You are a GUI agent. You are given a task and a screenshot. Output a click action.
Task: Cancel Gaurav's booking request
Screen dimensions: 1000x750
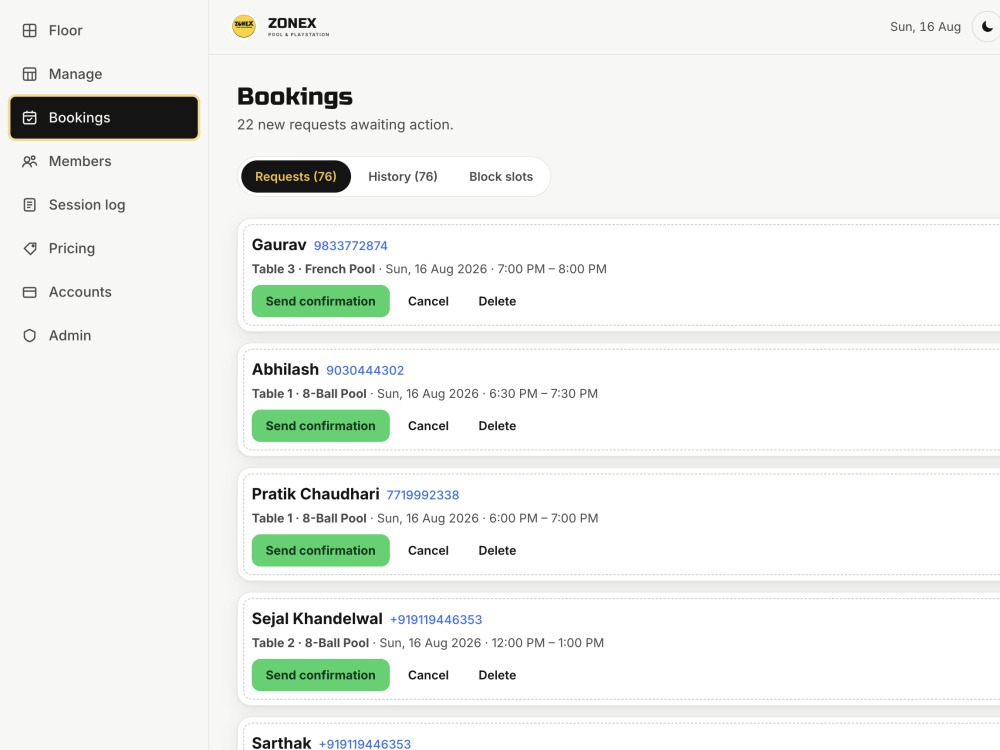click(428, 301)
